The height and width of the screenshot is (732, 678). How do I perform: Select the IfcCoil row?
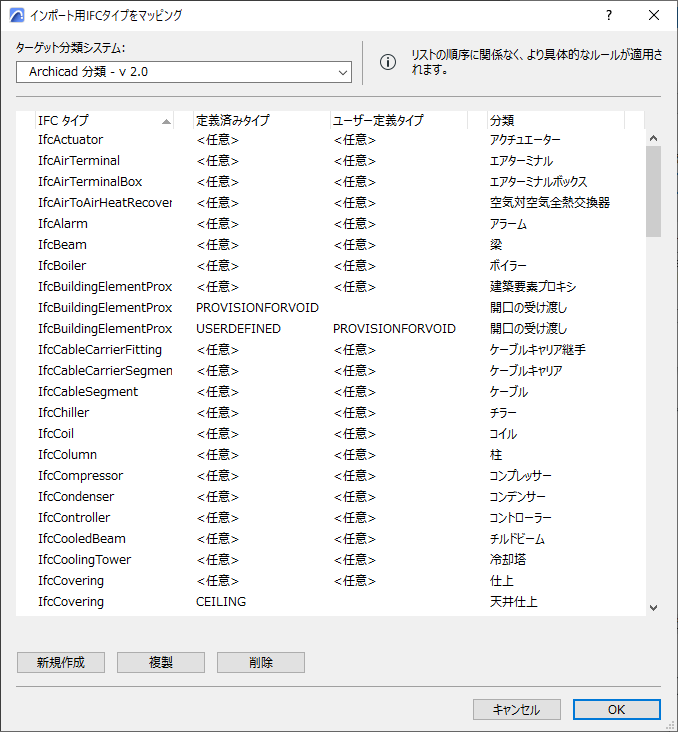331,434
